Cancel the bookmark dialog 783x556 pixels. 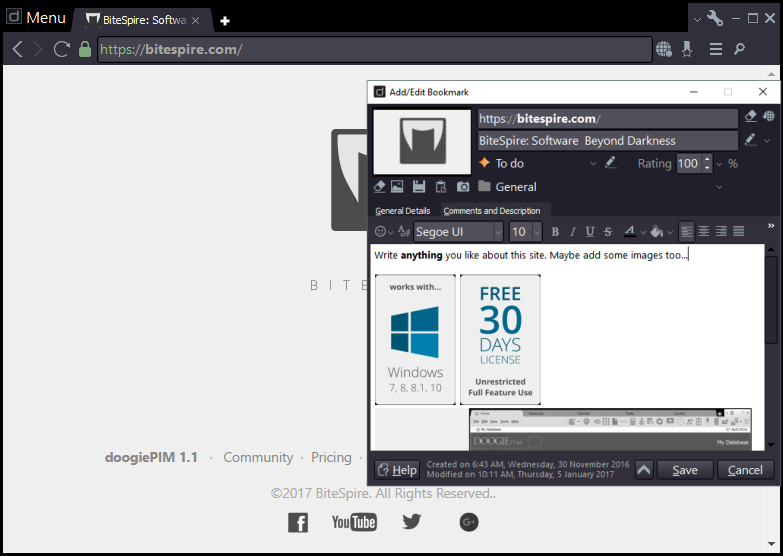[745, 470]
